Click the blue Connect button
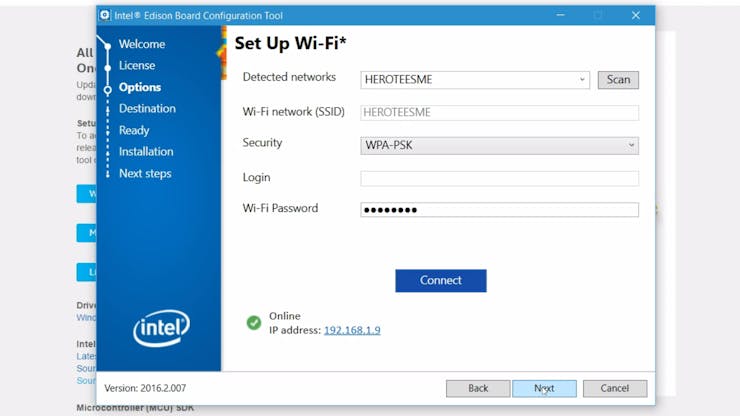This screenshot has height=416, width=740. [x=441, y=280]
